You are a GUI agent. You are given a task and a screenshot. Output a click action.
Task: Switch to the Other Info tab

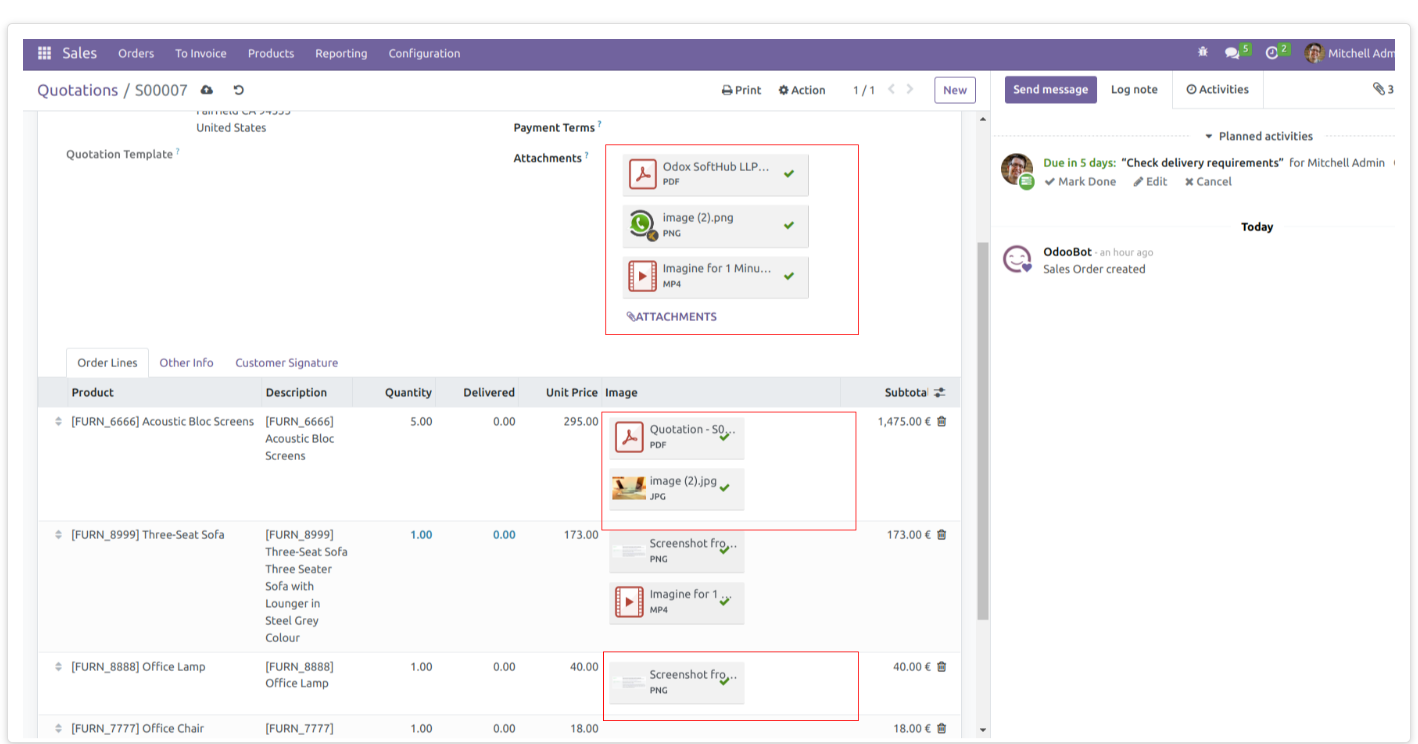186,362
